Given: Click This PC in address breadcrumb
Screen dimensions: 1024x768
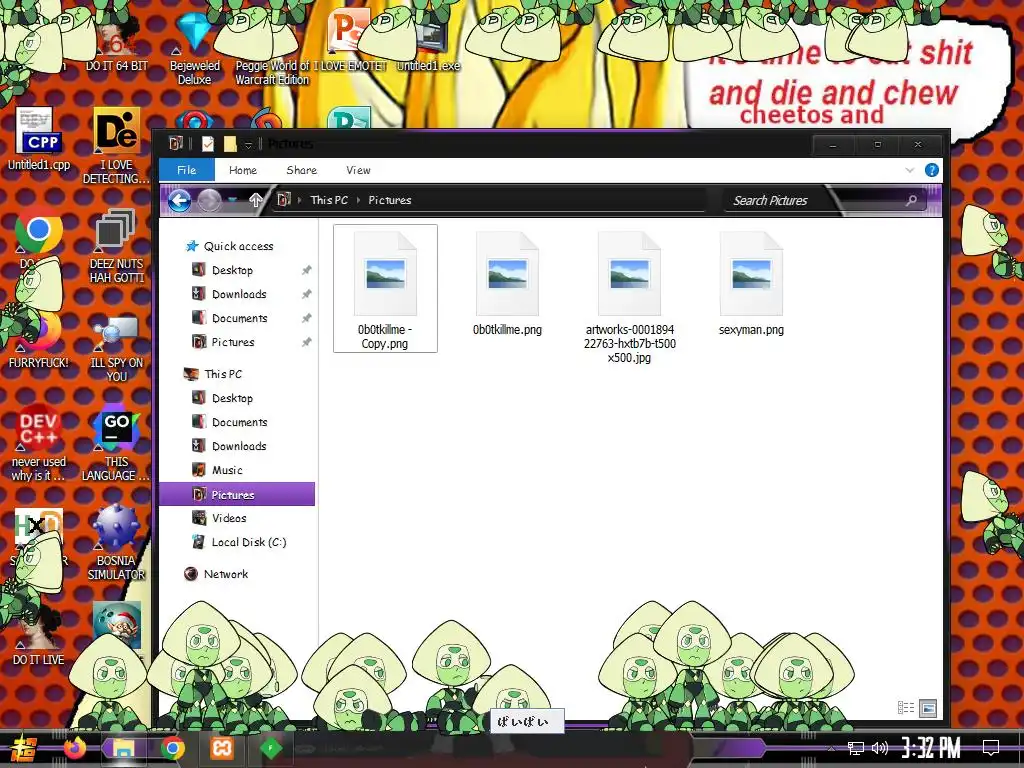Looking at the screenshot, I should coord(329,200).
